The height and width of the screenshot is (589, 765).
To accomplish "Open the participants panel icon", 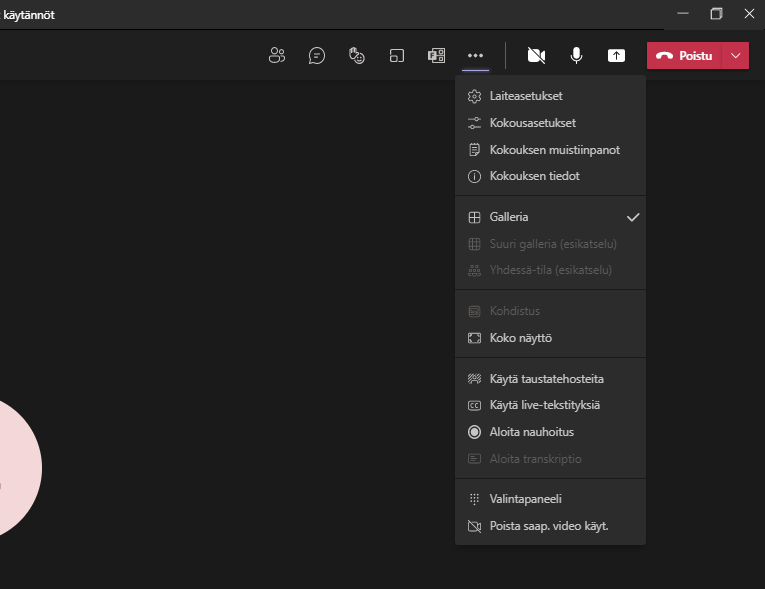I will (x=277, y=55).
